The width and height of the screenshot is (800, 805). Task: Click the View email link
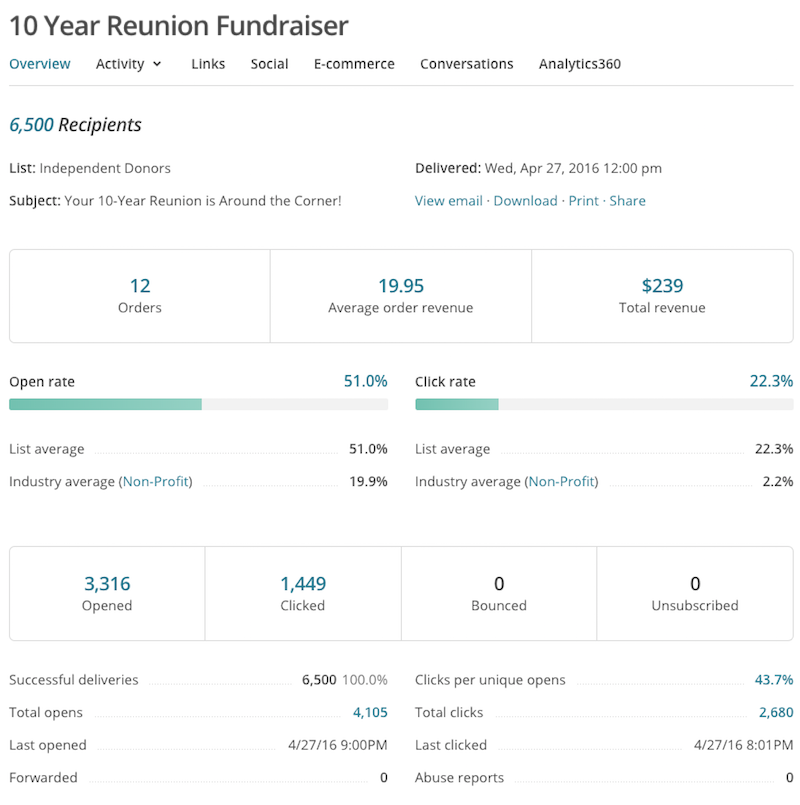pos(448,201)
